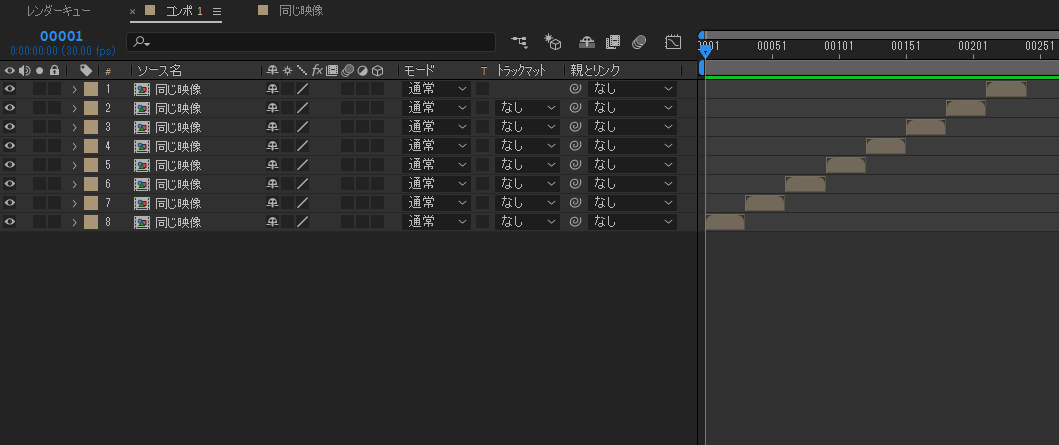The height and width of the screenshot is (445, 1059).
Task: Open the composition mini-flowchart icon
Action: [519, 42]
